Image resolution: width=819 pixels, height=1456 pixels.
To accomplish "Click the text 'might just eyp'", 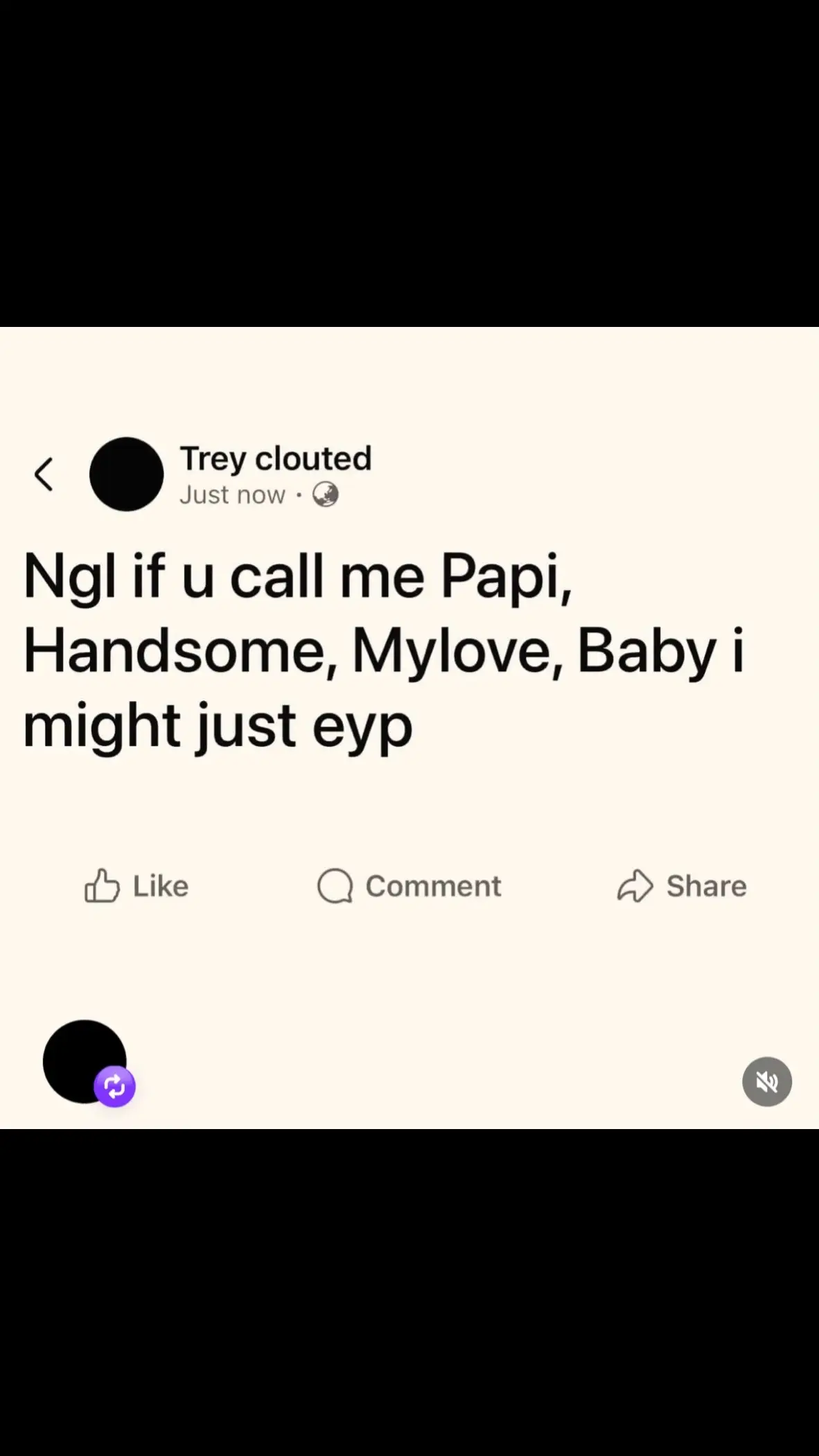I will point(218,729).
